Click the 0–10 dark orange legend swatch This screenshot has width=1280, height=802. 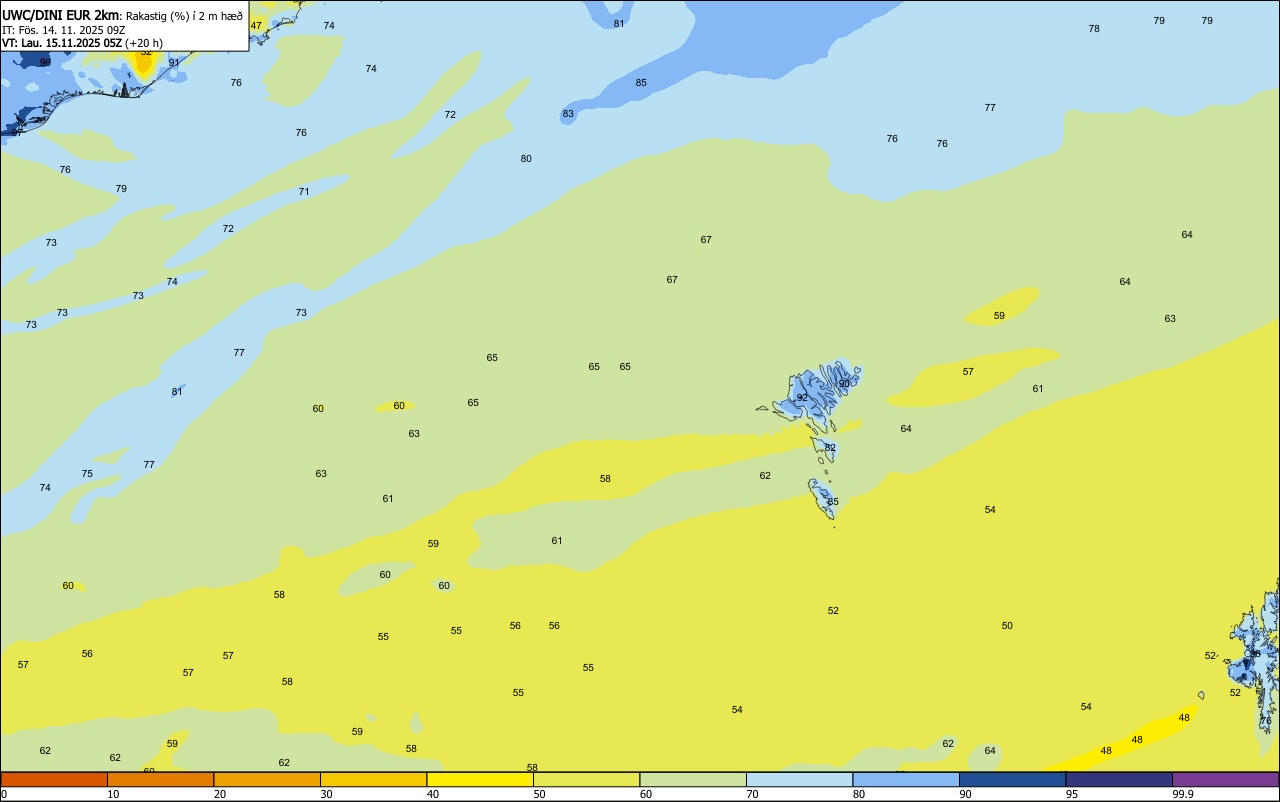point(54,779)
